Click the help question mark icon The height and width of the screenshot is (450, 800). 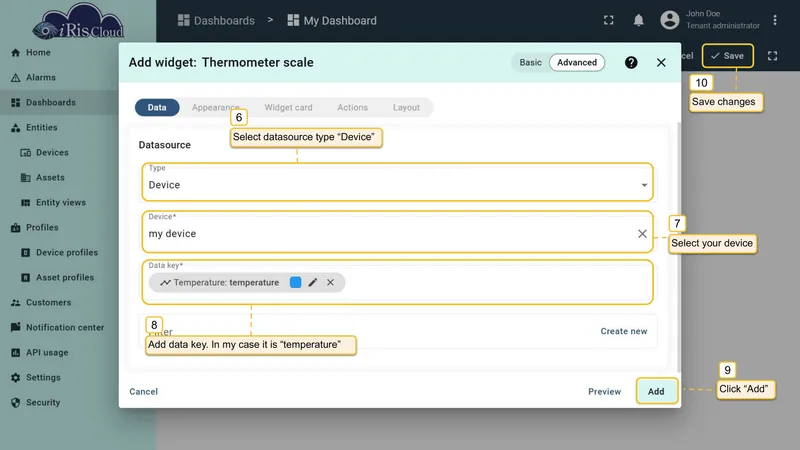pos(631,62)
